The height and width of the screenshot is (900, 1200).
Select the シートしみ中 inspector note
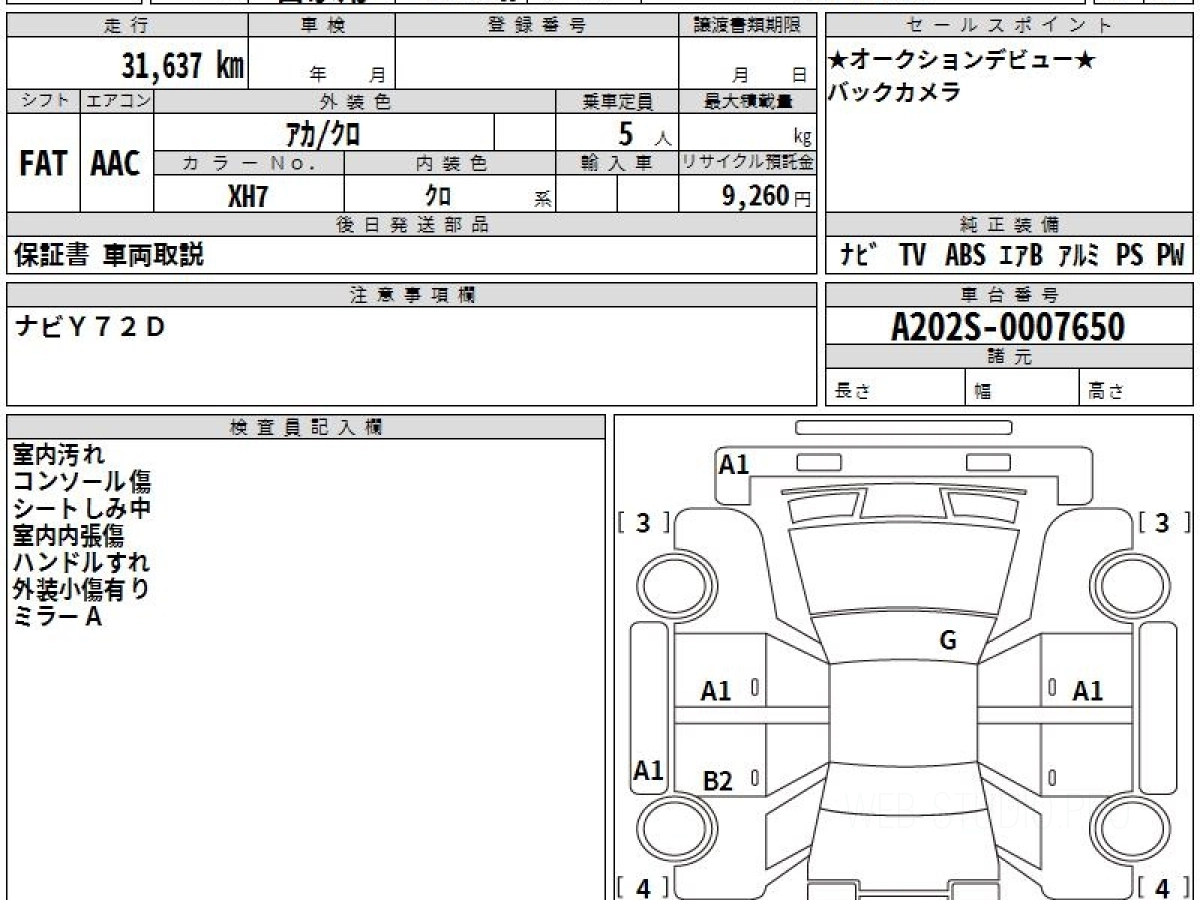[x=82, y=509]
